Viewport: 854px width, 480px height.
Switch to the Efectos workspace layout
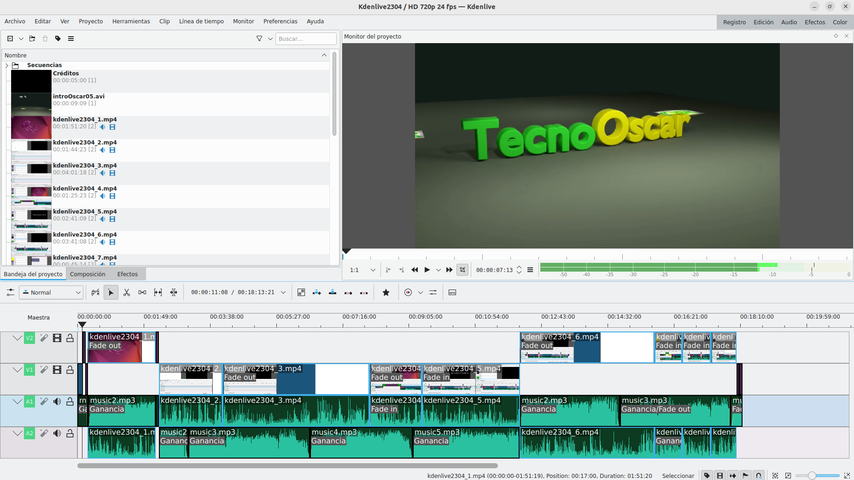coord(815,21)
